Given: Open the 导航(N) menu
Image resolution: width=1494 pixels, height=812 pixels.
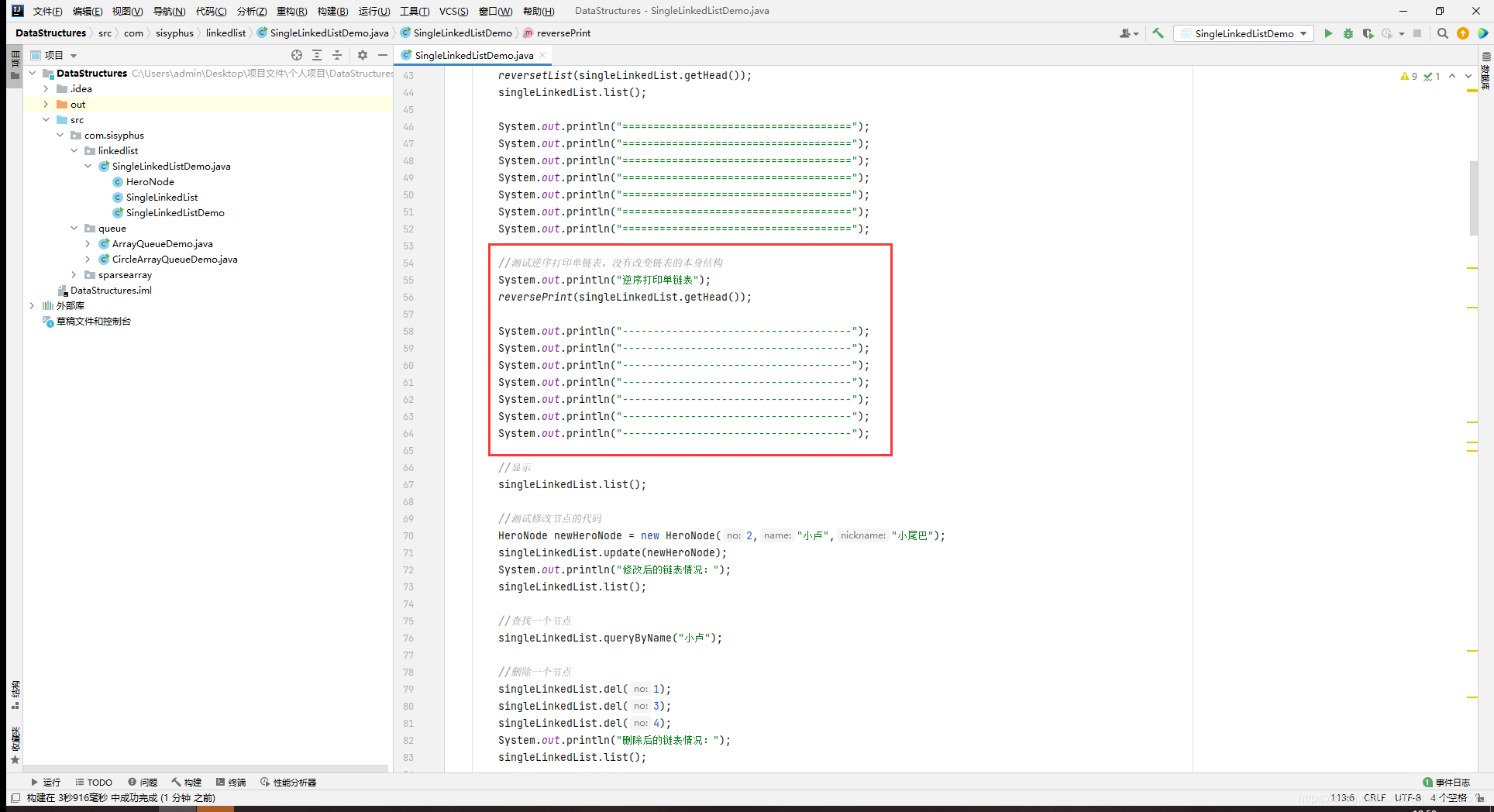Looking at the screenshot, I should (x=169, y=11).
